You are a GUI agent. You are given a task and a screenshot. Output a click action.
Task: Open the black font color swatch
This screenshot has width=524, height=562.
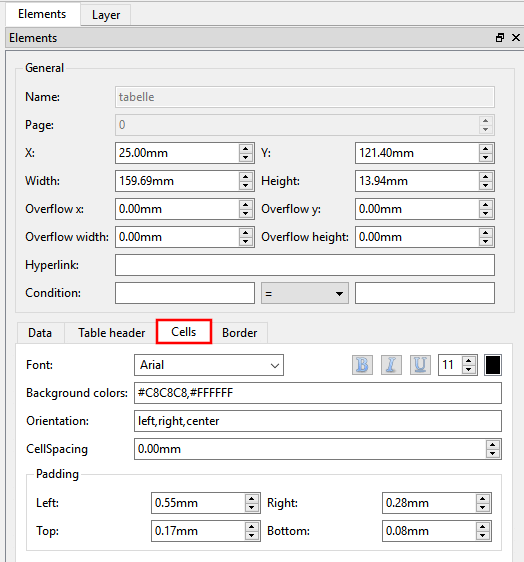click(x=493, y=365)
